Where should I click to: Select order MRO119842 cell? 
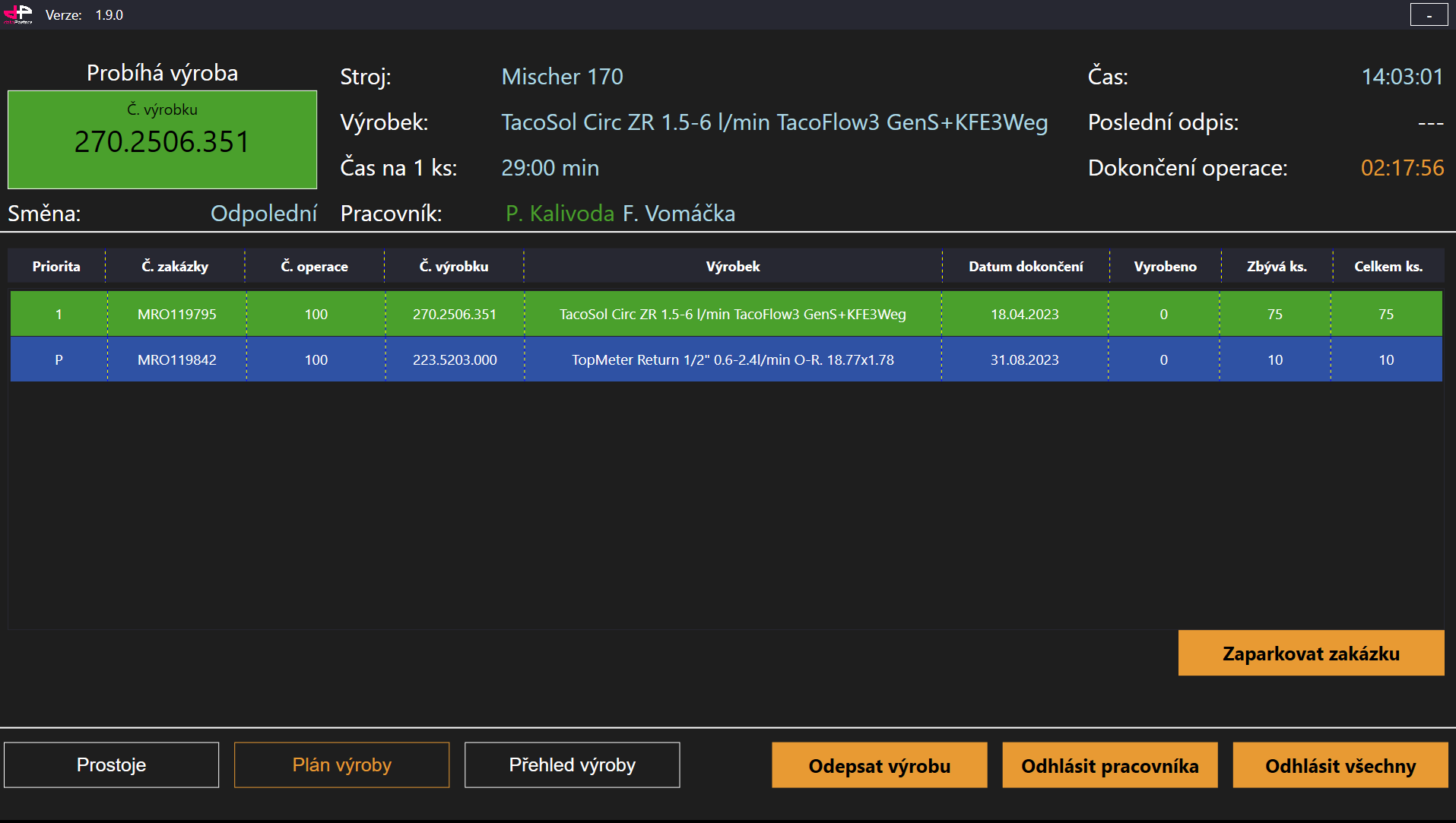[x=176, y=359]
